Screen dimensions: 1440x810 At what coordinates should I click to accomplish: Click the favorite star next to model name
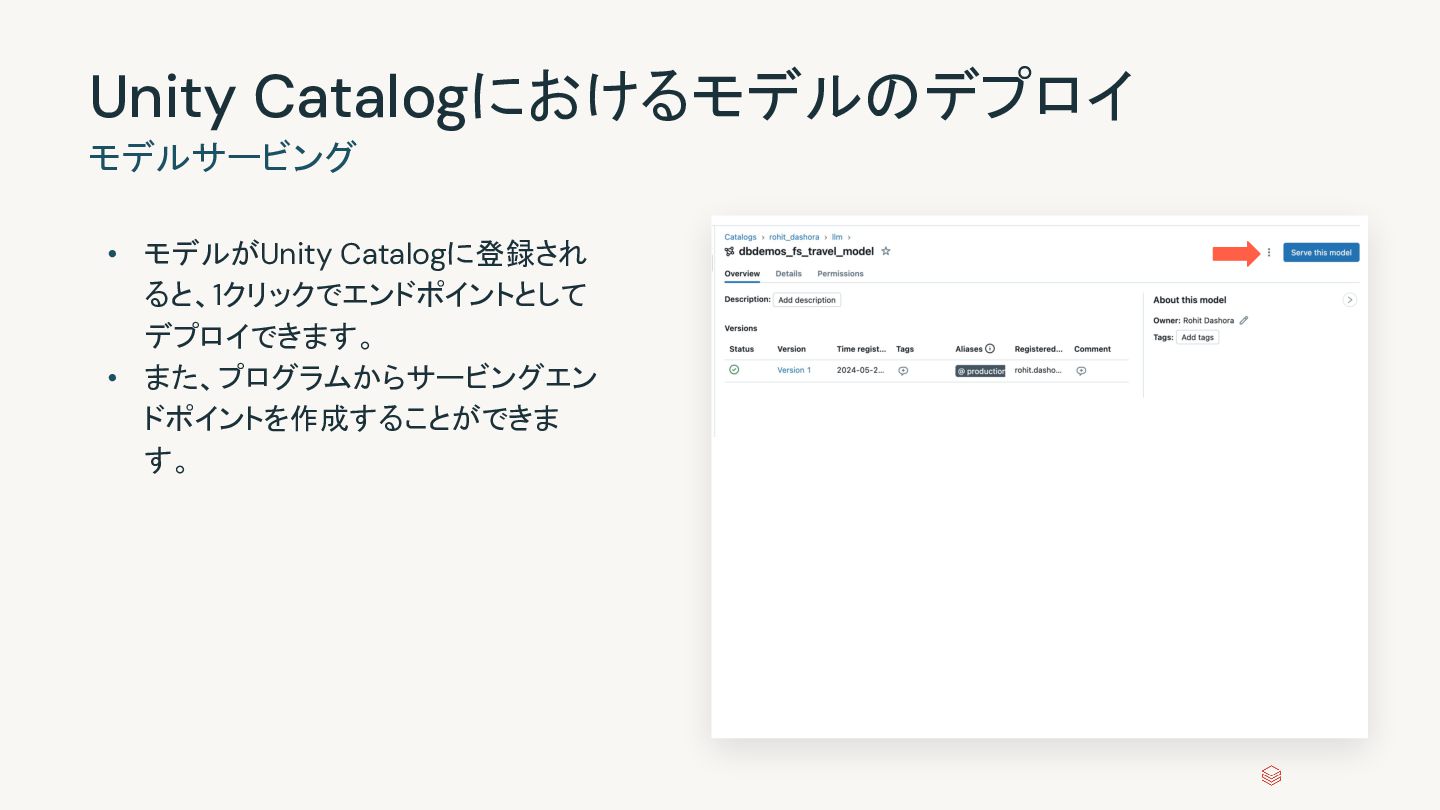pyautogui.click(x=886, y=251)
